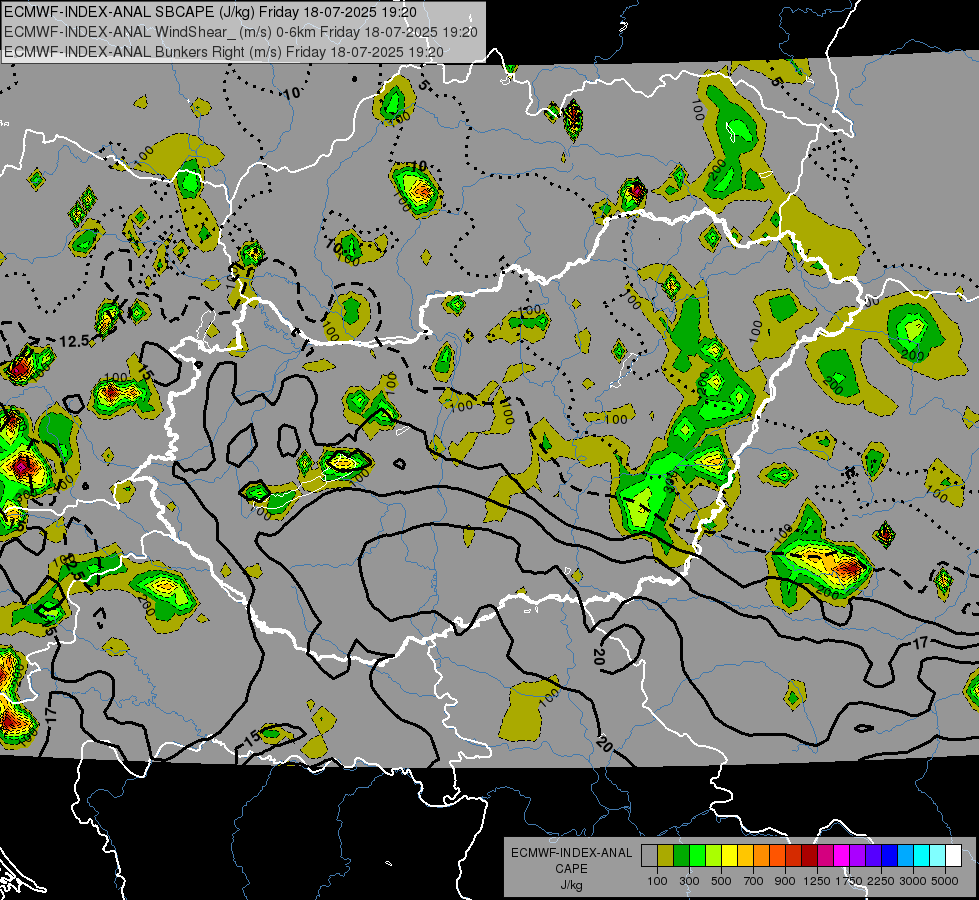Click the 500 label under the legend

[721, 881]
